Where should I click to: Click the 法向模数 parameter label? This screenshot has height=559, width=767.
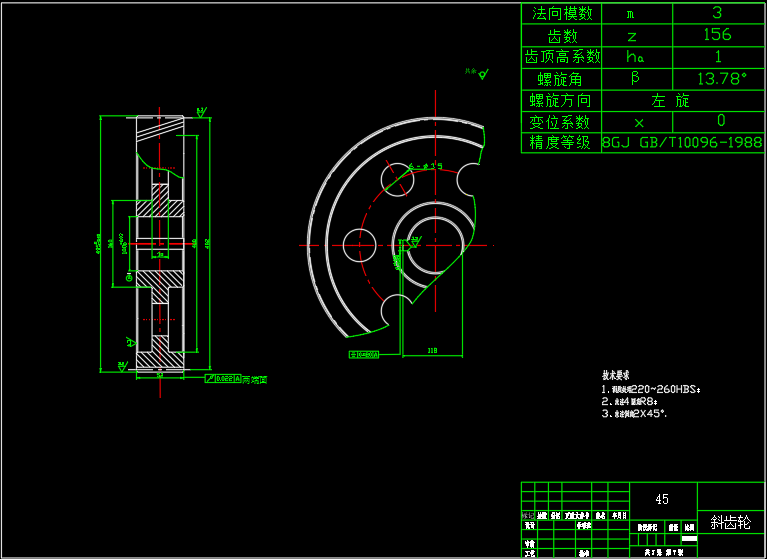click(x=563, y=13)
